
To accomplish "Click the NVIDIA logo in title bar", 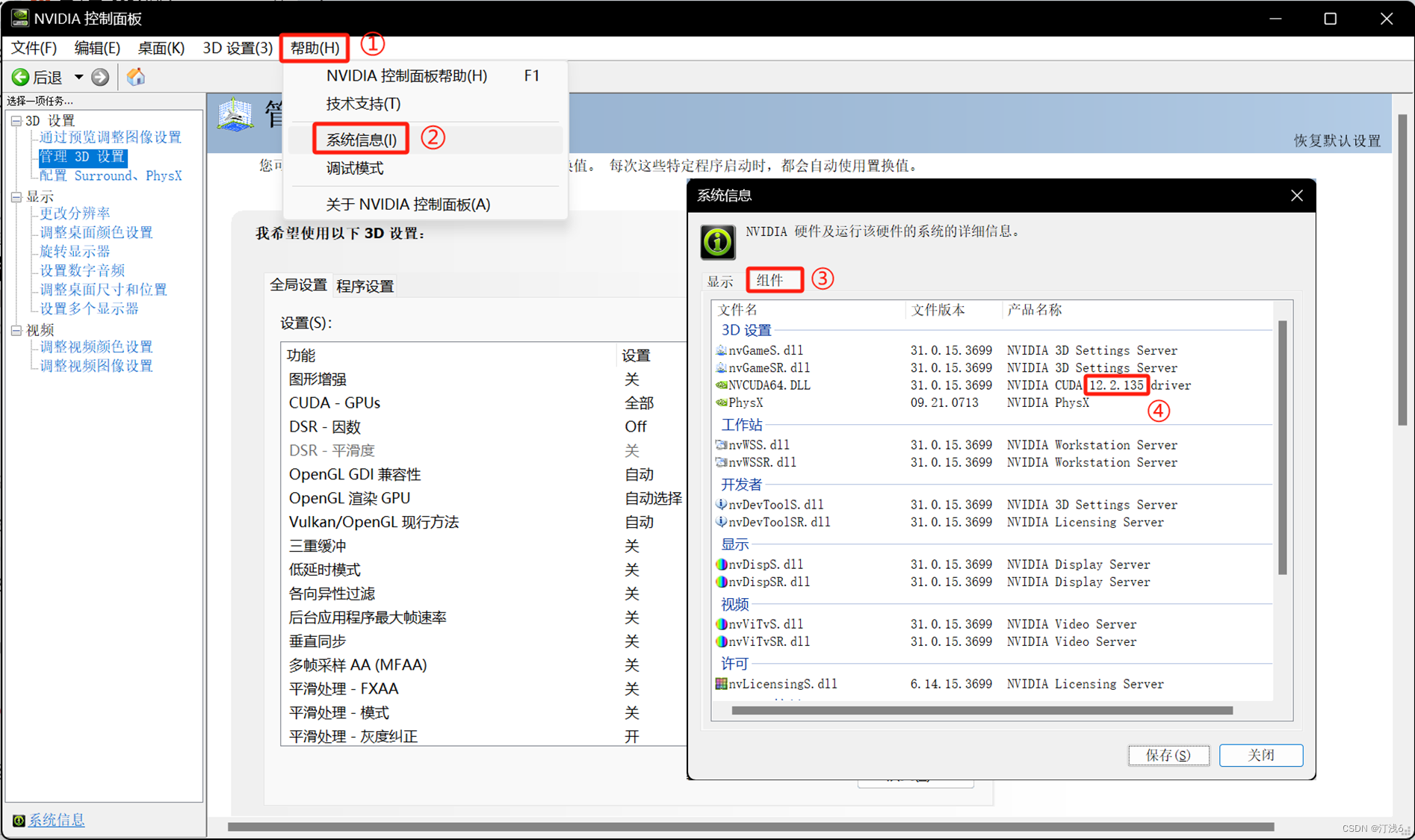I will click(19, 18).
